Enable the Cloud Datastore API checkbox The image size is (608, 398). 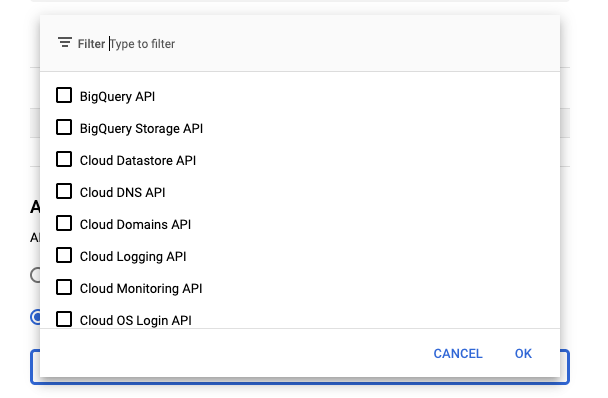64,159
